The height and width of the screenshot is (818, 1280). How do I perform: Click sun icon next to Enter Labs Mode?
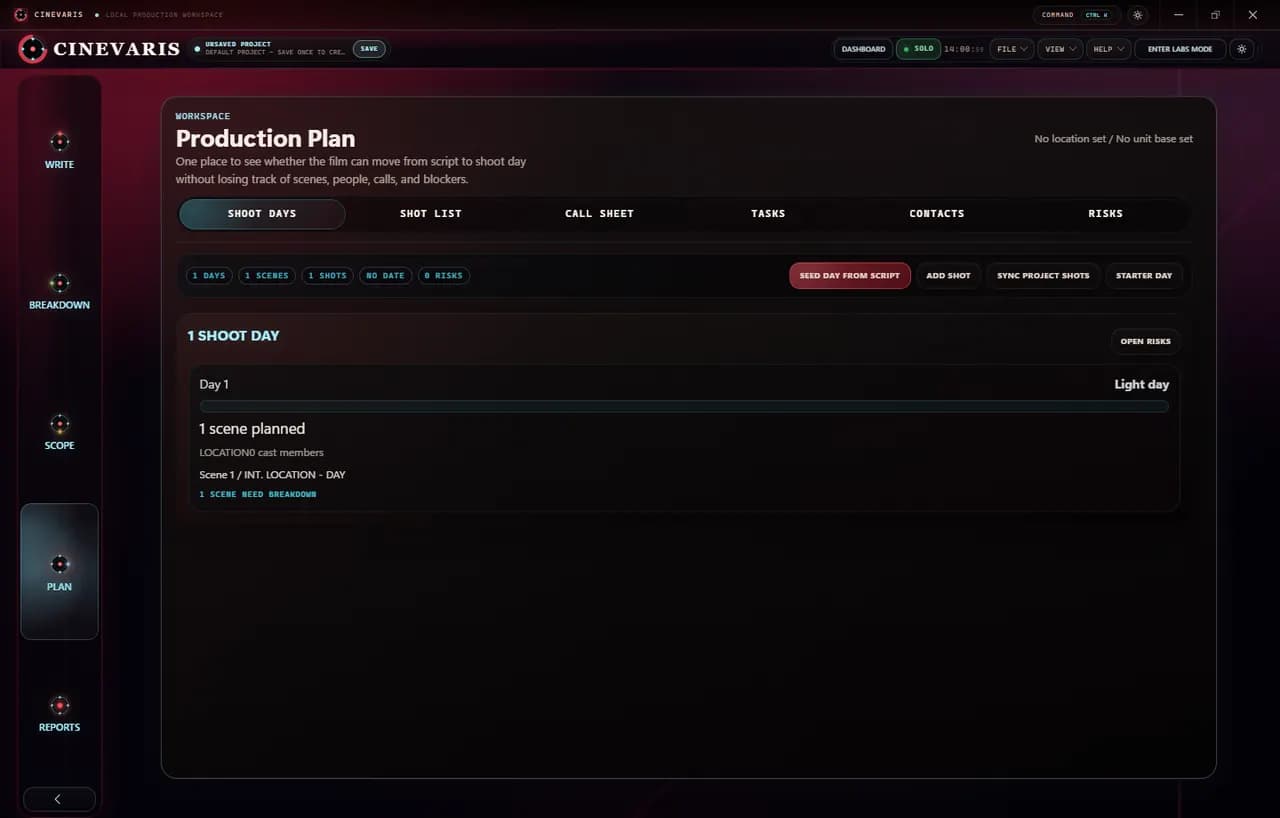point(1242,49)
